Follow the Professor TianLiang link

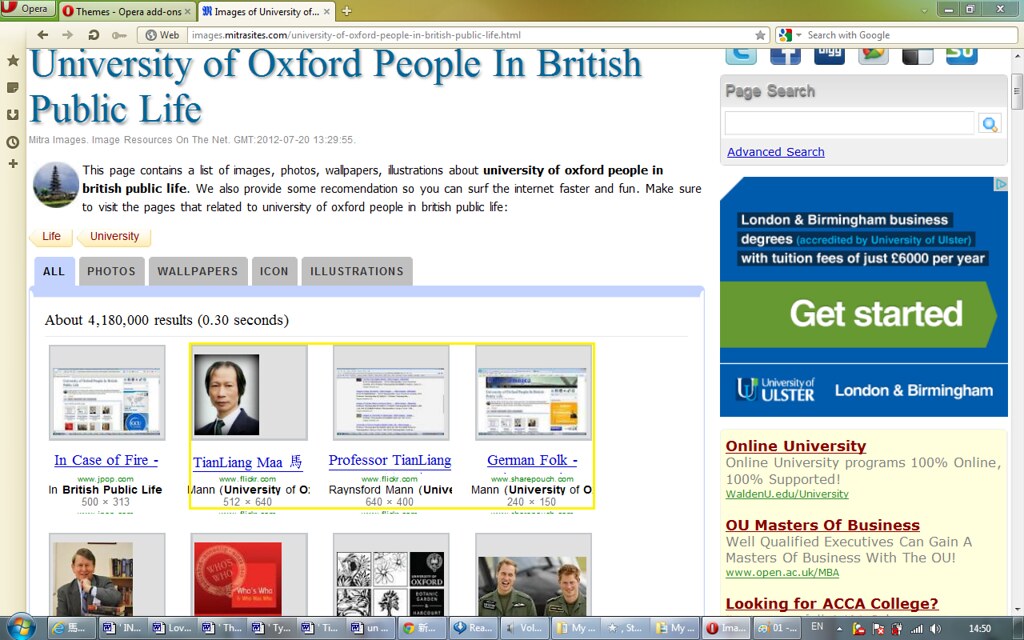[390, 460]
